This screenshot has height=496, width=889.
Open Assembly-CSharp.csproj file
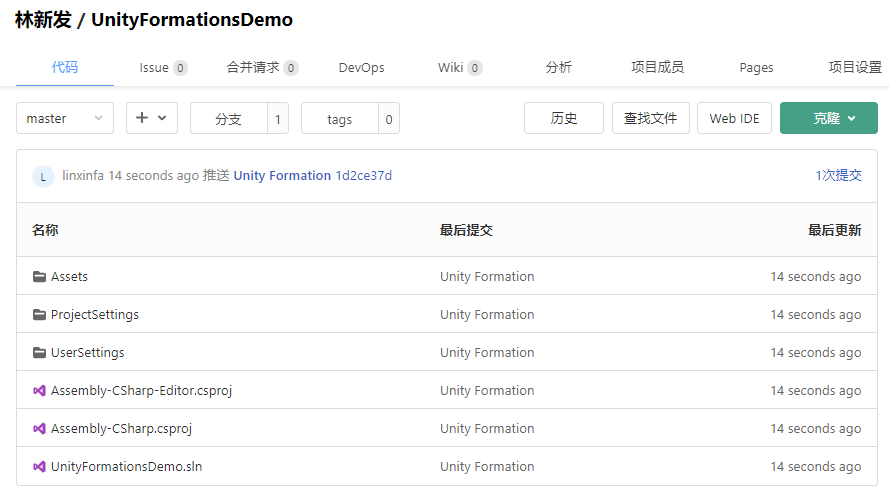coord(121,429)
